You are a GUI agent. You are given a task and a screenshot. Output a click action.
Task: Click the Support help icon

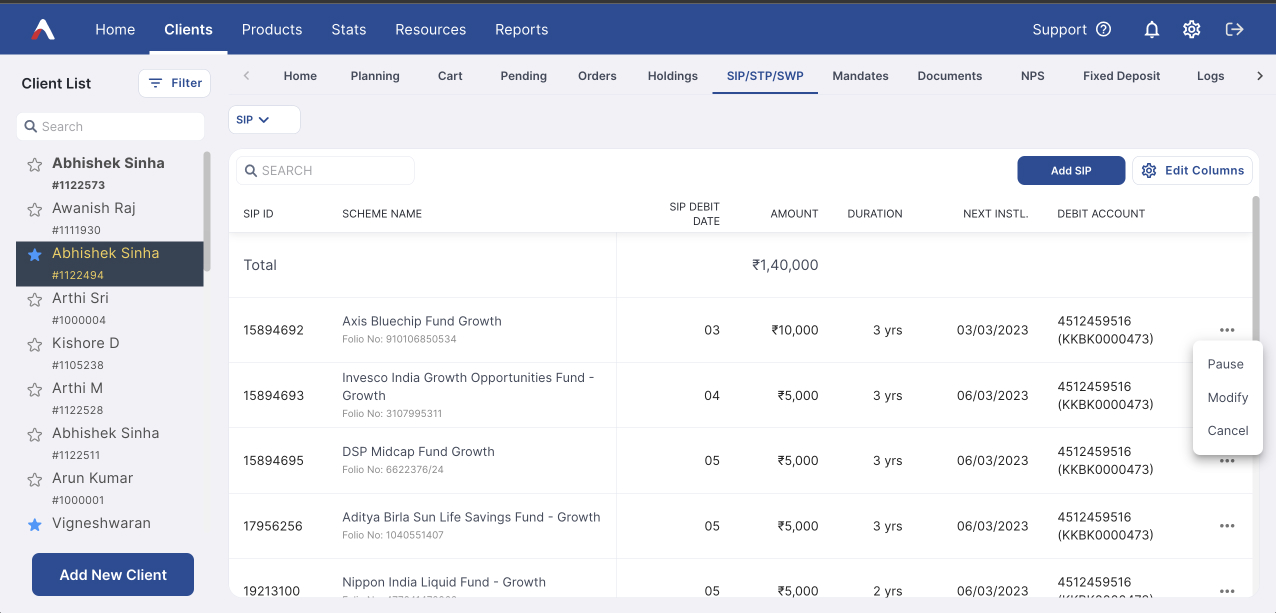[x=1104, y=30]
